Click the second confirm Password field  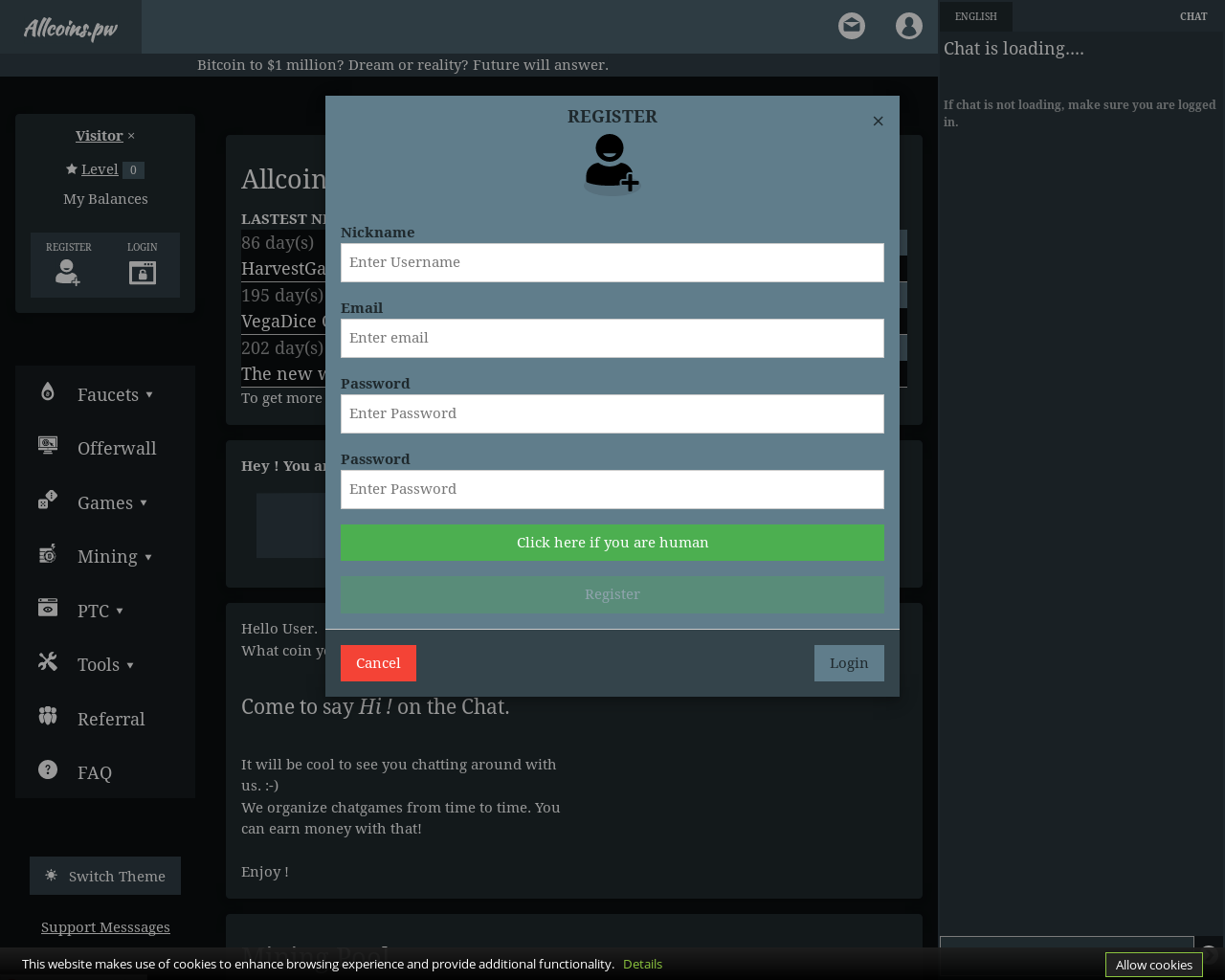tap(612, 489)
